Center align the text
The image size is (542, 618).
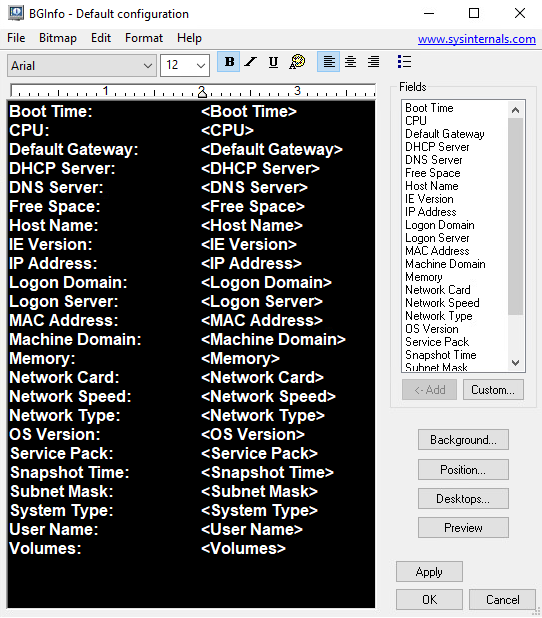(x=350, y=62)
